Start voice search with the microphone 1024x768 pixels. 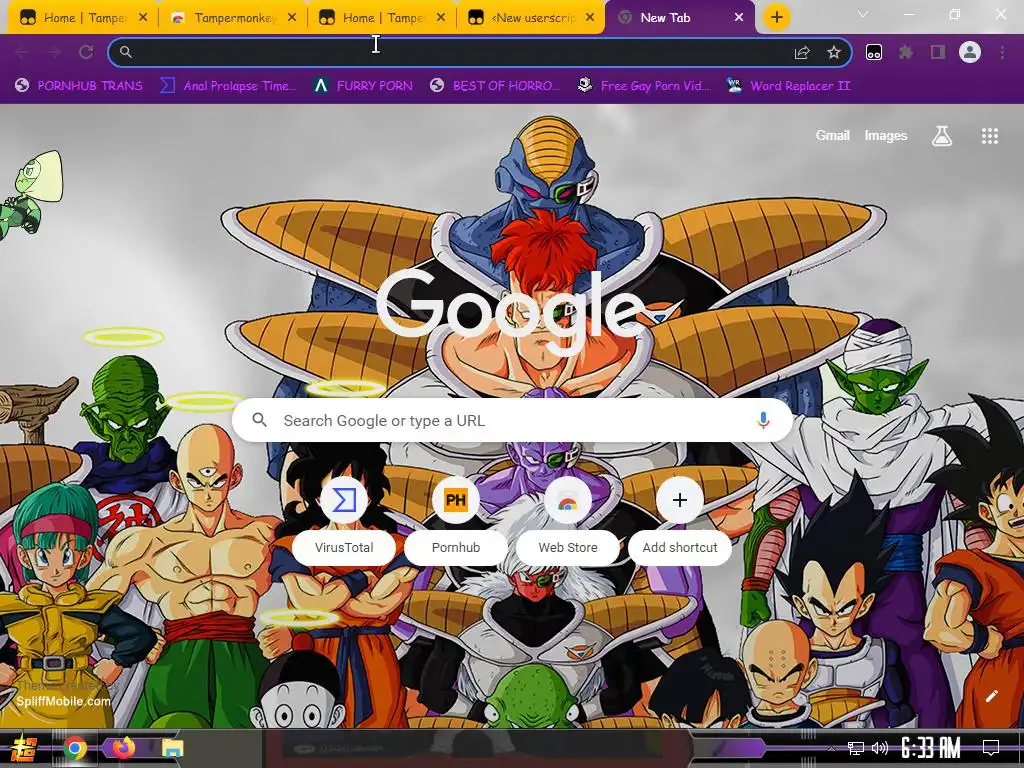coord(763,420)
